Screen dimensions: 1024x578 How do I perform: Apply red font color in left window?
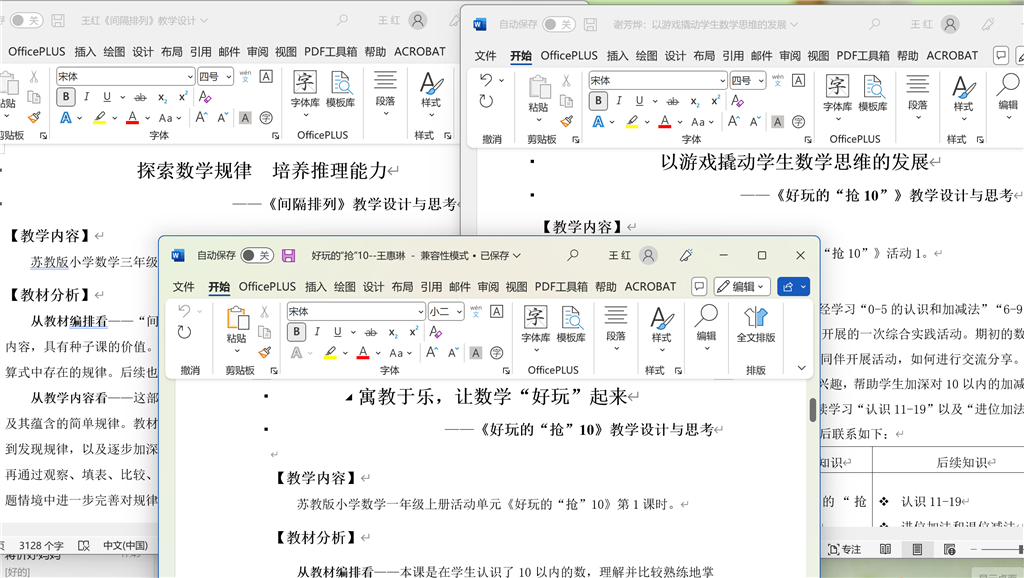coord(133,118)
